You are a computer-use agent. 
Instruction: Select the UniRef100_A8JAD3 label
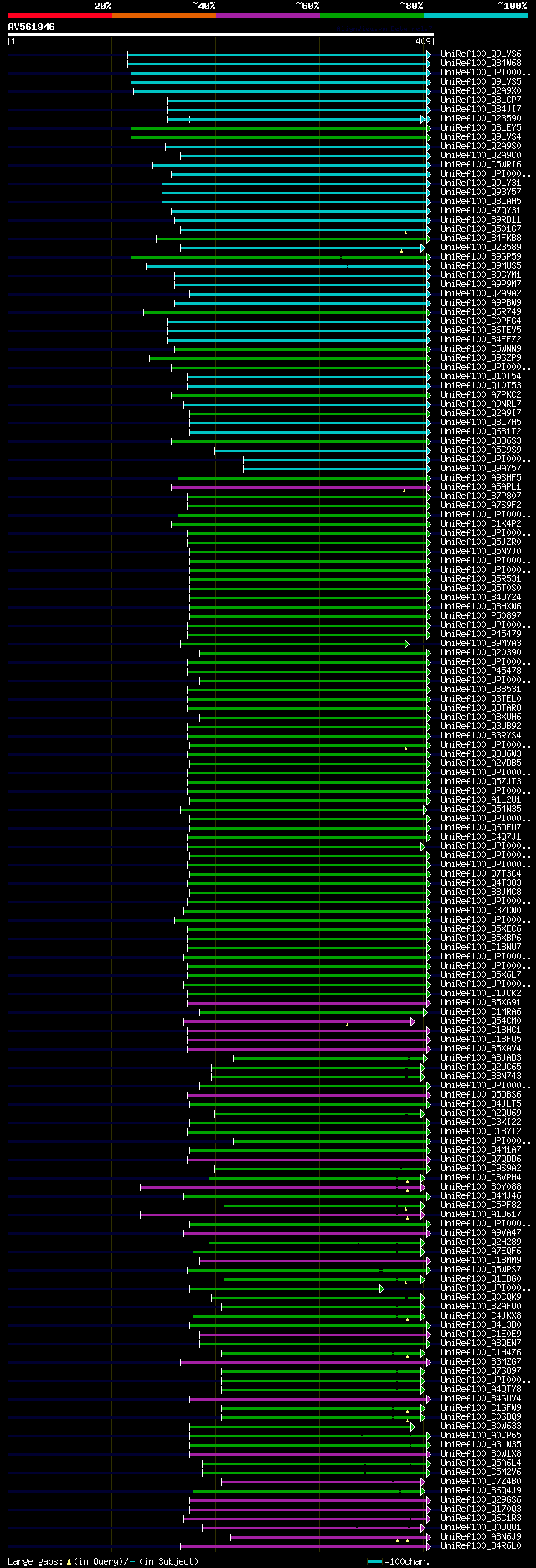click(x=481, y=1058)
